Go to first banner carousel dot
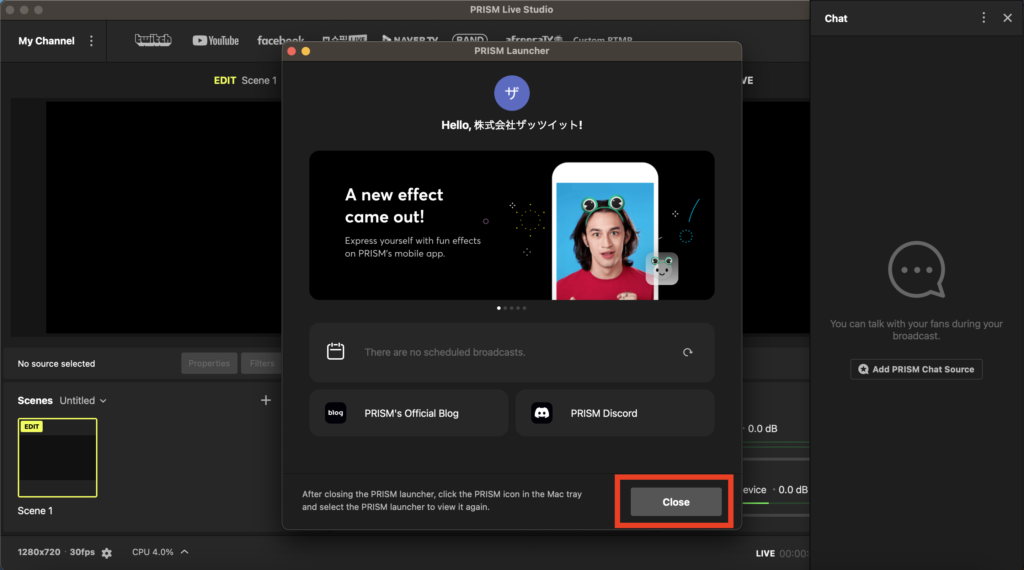Viewport: 1024px width, 570px height. tap(499, 308)
